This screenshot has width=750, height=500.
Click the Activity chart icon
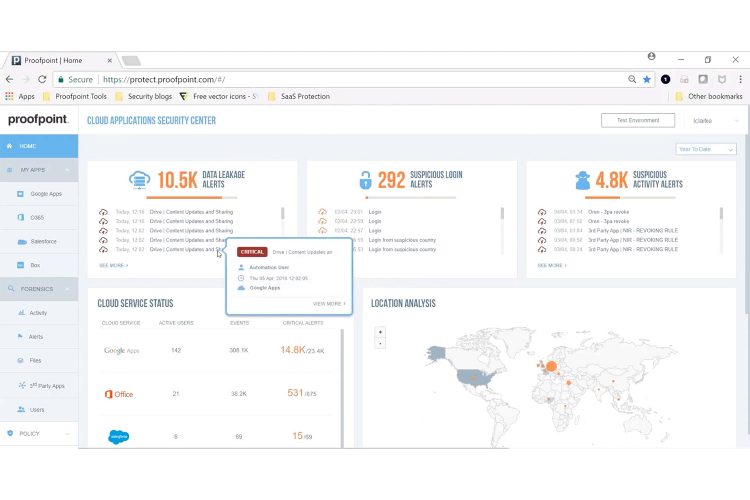click(x=21, y=312)
